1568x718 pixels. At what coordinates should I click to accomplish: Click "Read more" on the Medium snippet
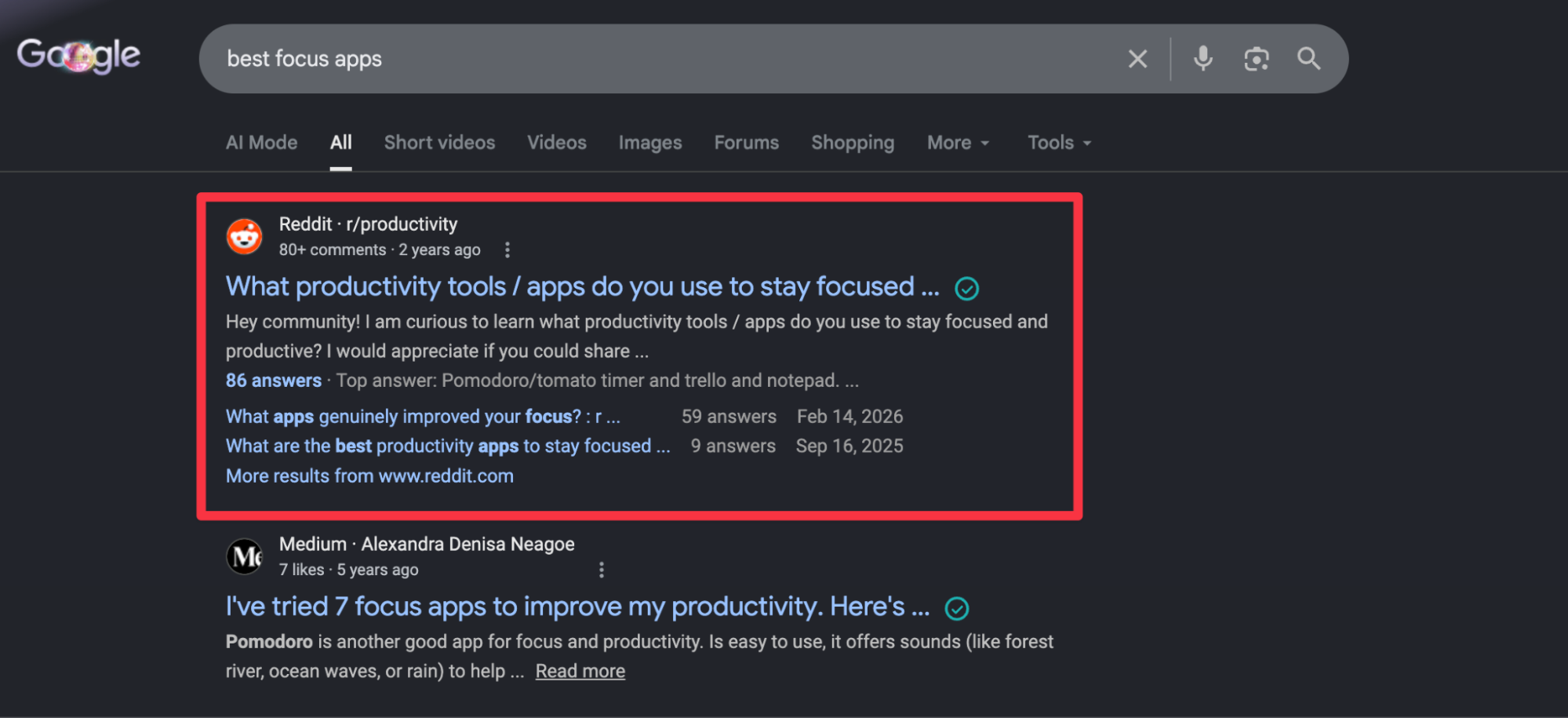pos(580,672)
